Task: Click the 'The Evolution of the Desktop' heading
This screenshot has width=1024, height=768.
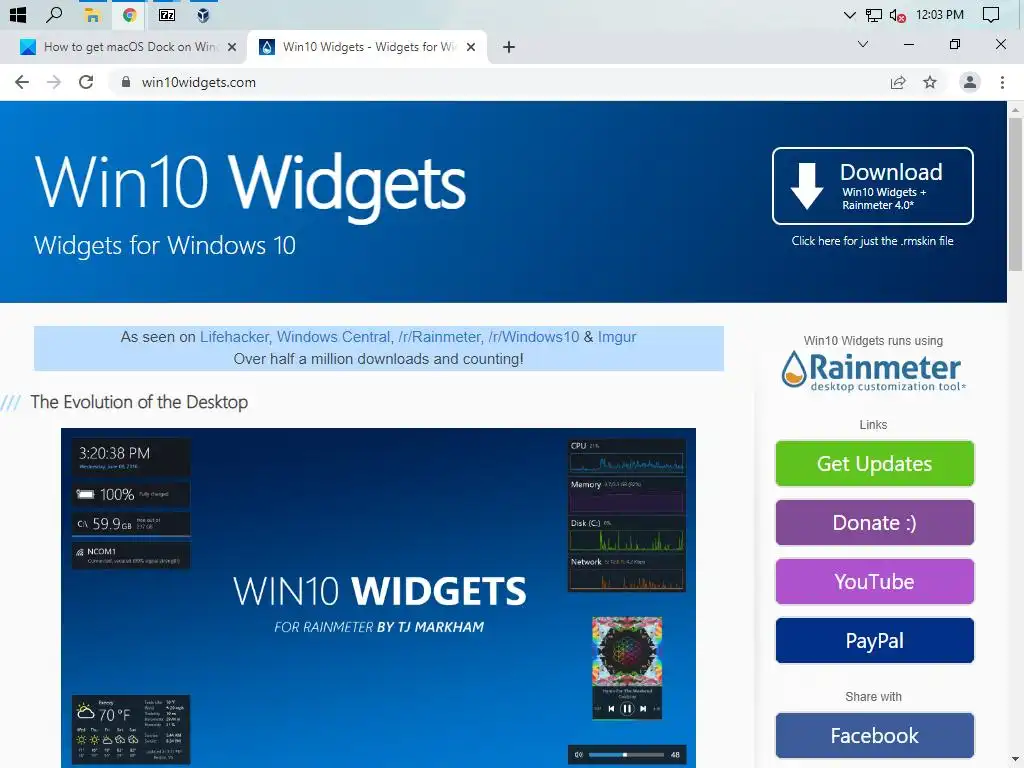Action: pyautogui.click(x=139, y=402)
